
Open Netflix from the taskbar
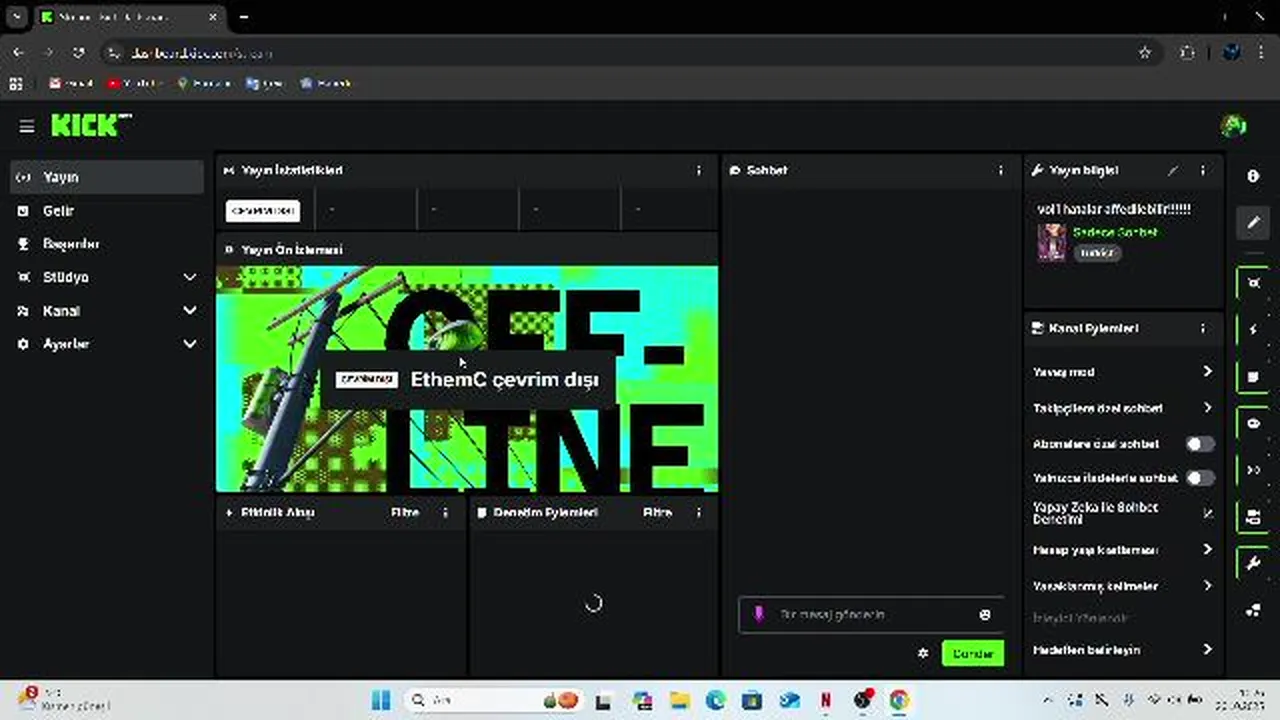825,700
